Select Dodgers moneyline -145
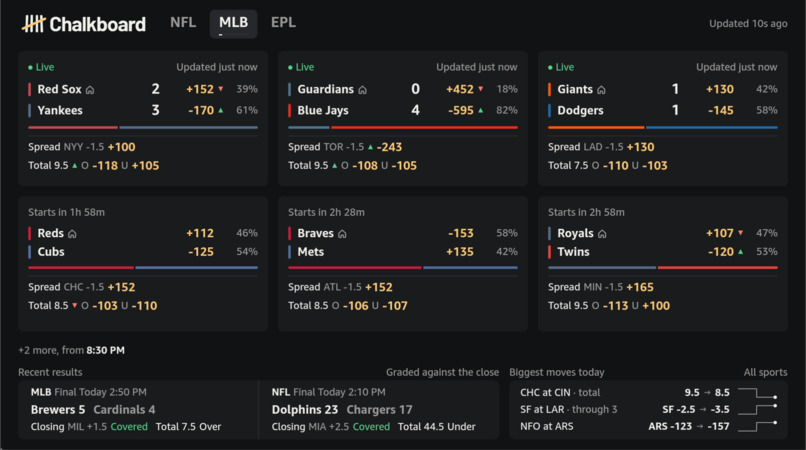The image size is (806, 450). click(721, 110)
